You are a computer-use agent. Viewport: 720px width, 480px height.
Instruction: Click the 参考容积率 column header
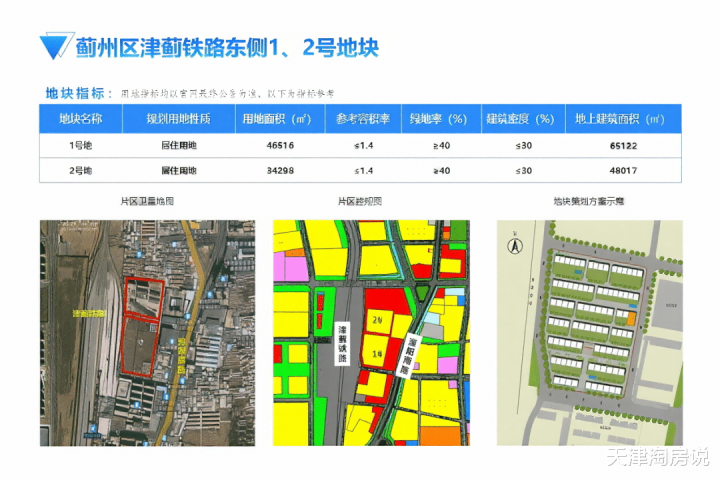363,119
